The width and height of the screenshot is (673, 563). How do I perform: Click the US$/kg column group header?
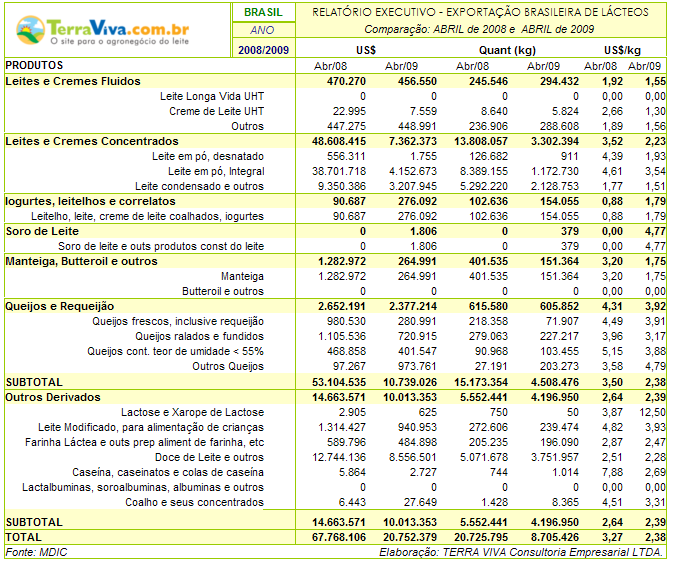point(622,50)
